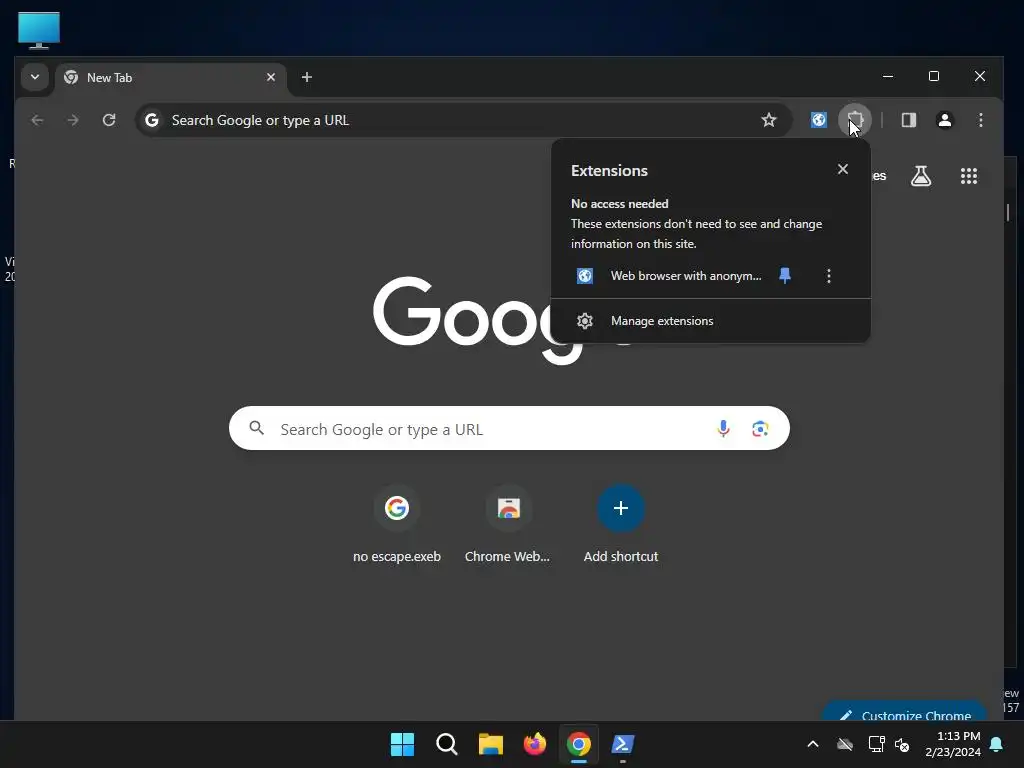This screenshot has height=768, width=1024.
Task: Click the magnifier in Google search box
Action: (x=257, y=428)
